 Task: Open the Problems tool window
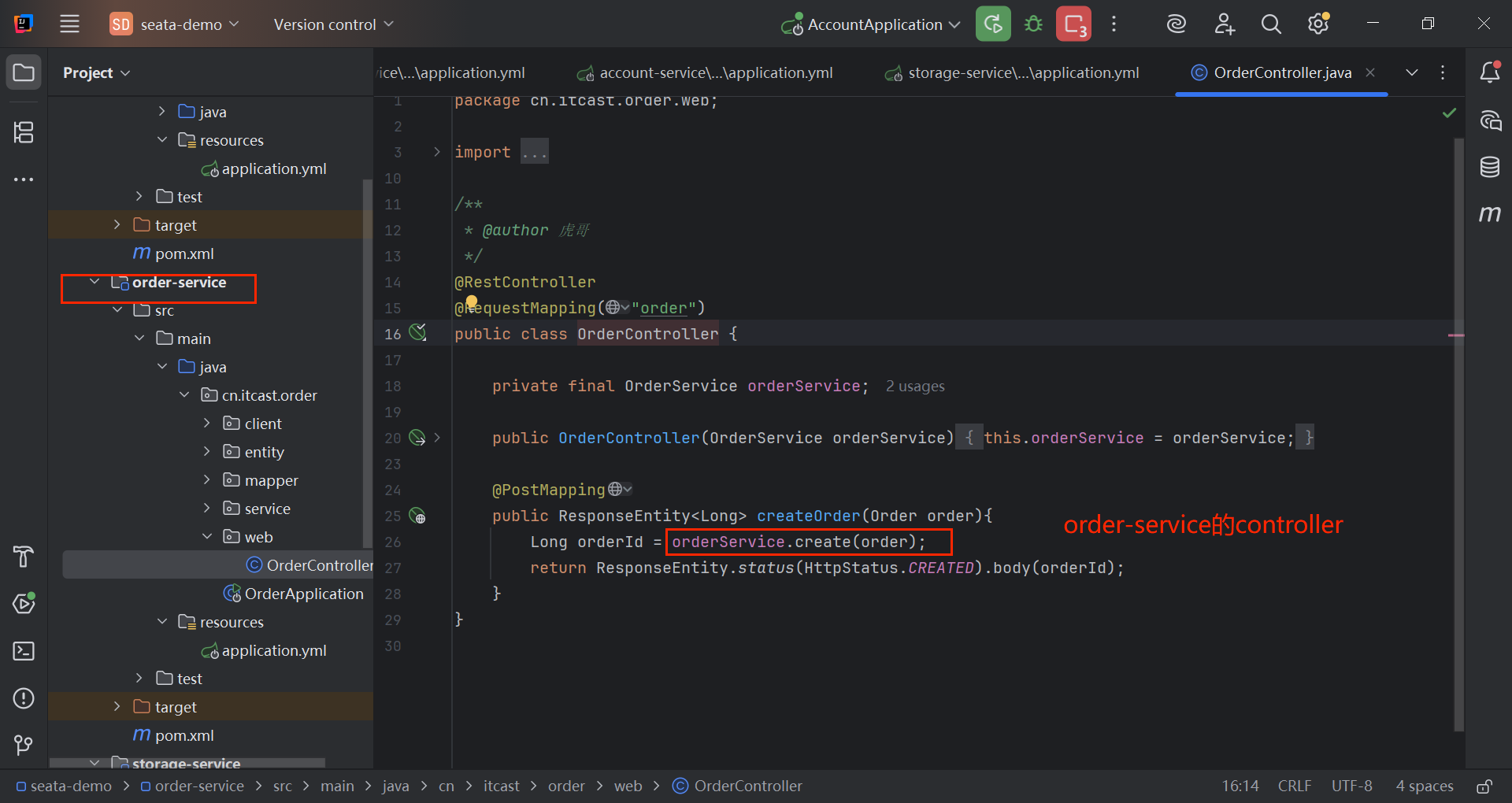pos(24,698)
